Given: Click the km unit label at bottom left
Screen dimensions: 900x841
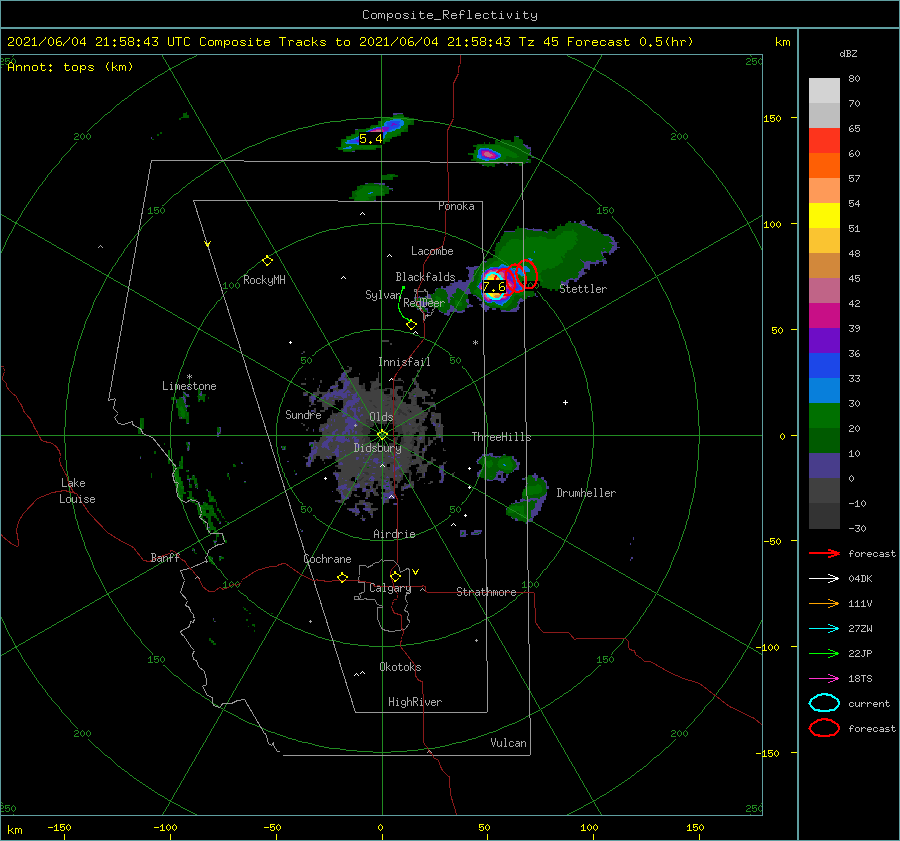Looking at the screenshot, I should pos(14,830).
